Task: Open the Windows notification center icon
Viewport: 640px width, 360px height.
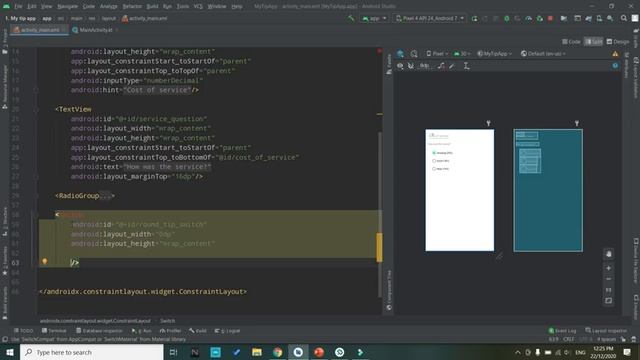Action: 627,352
